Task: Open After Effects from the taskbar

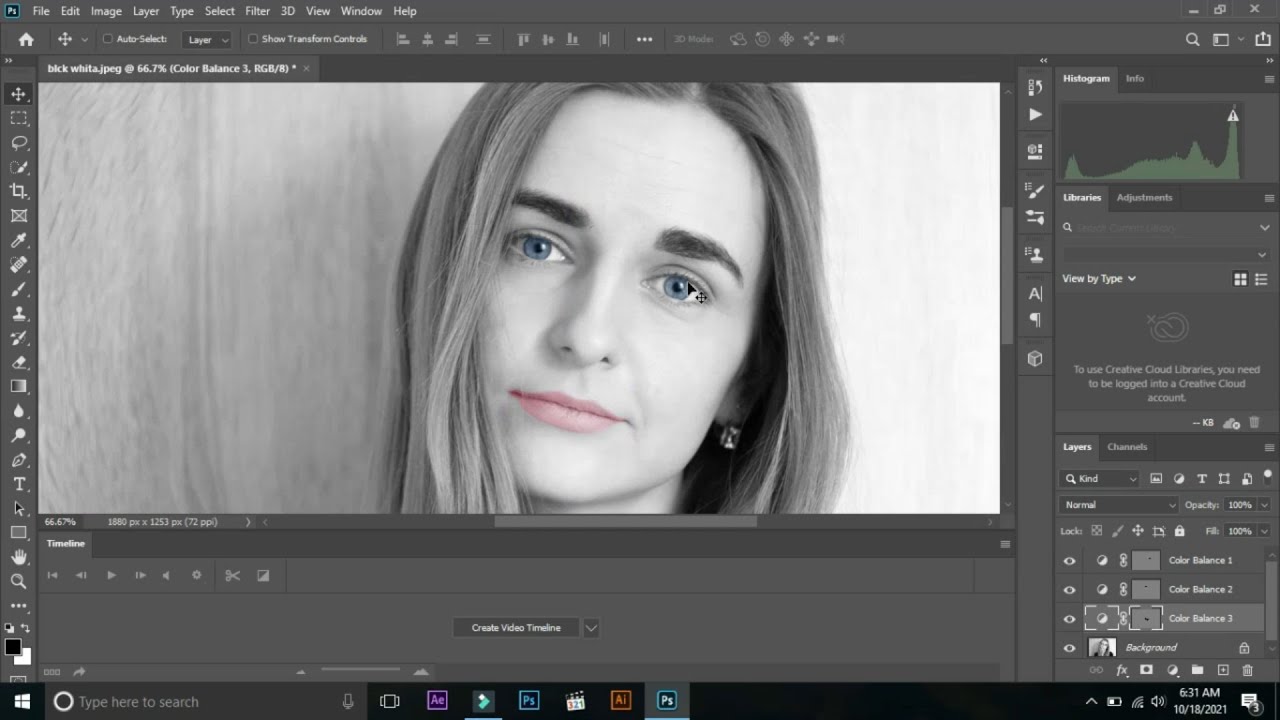Action: 437,701
